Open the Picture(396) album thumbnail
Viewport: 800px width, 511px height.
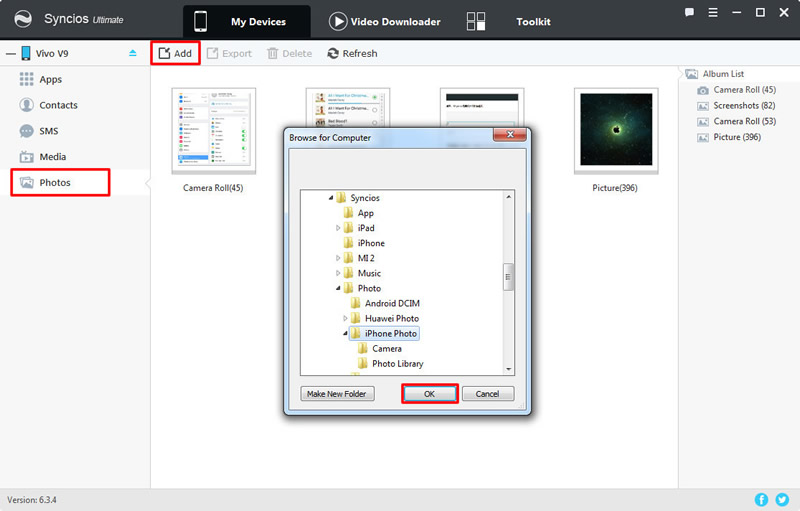pyautogui.click(x=616, y=131)
